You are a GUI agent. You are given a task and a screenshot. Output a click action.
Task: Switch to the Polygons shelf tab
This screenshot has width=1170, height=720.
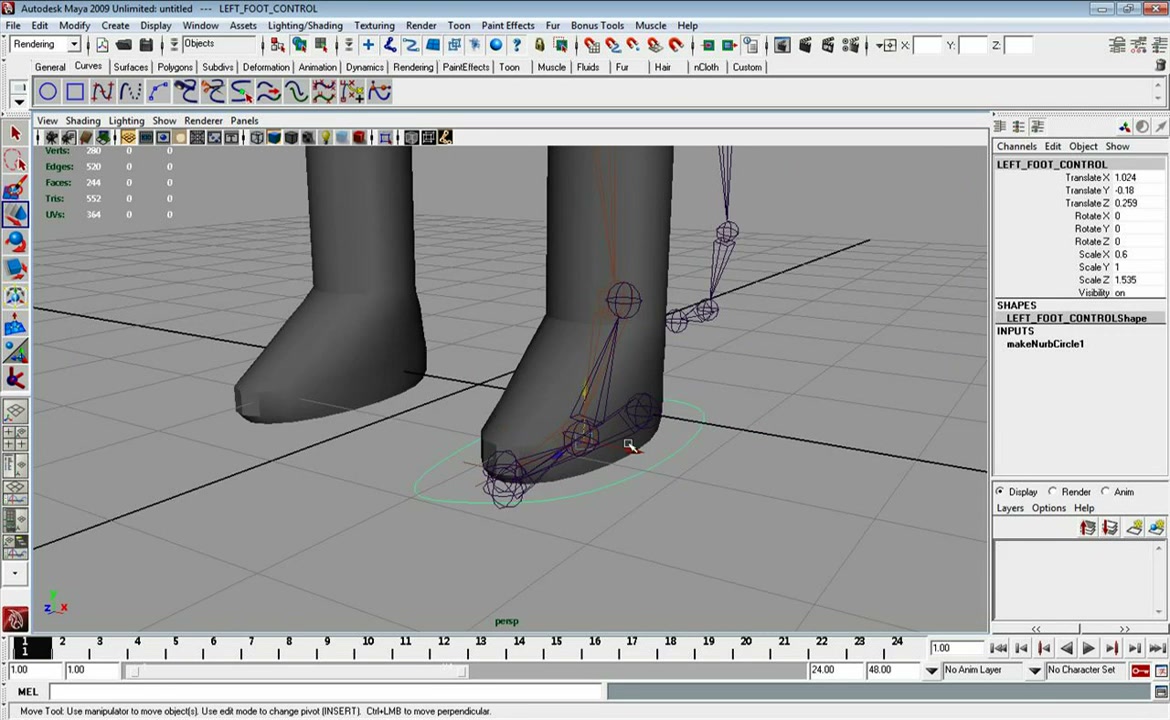(175, 66)
